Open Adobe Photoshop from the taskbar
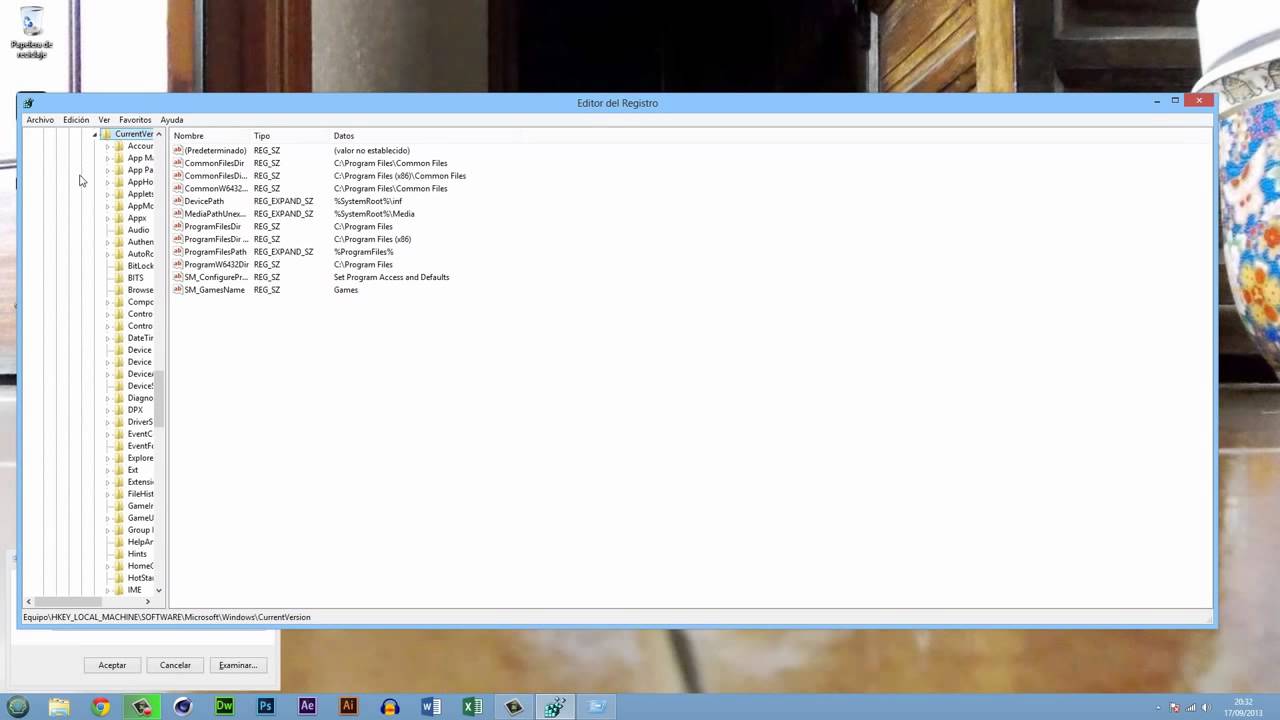The width and height of the screenshot is (1280, 720). (265, 707)
